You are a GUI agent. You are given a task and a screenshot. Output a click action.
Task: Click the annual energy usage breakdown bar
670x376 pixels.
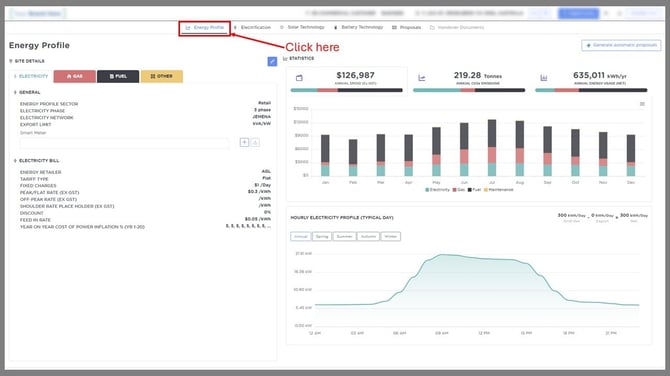click(591, 90)
